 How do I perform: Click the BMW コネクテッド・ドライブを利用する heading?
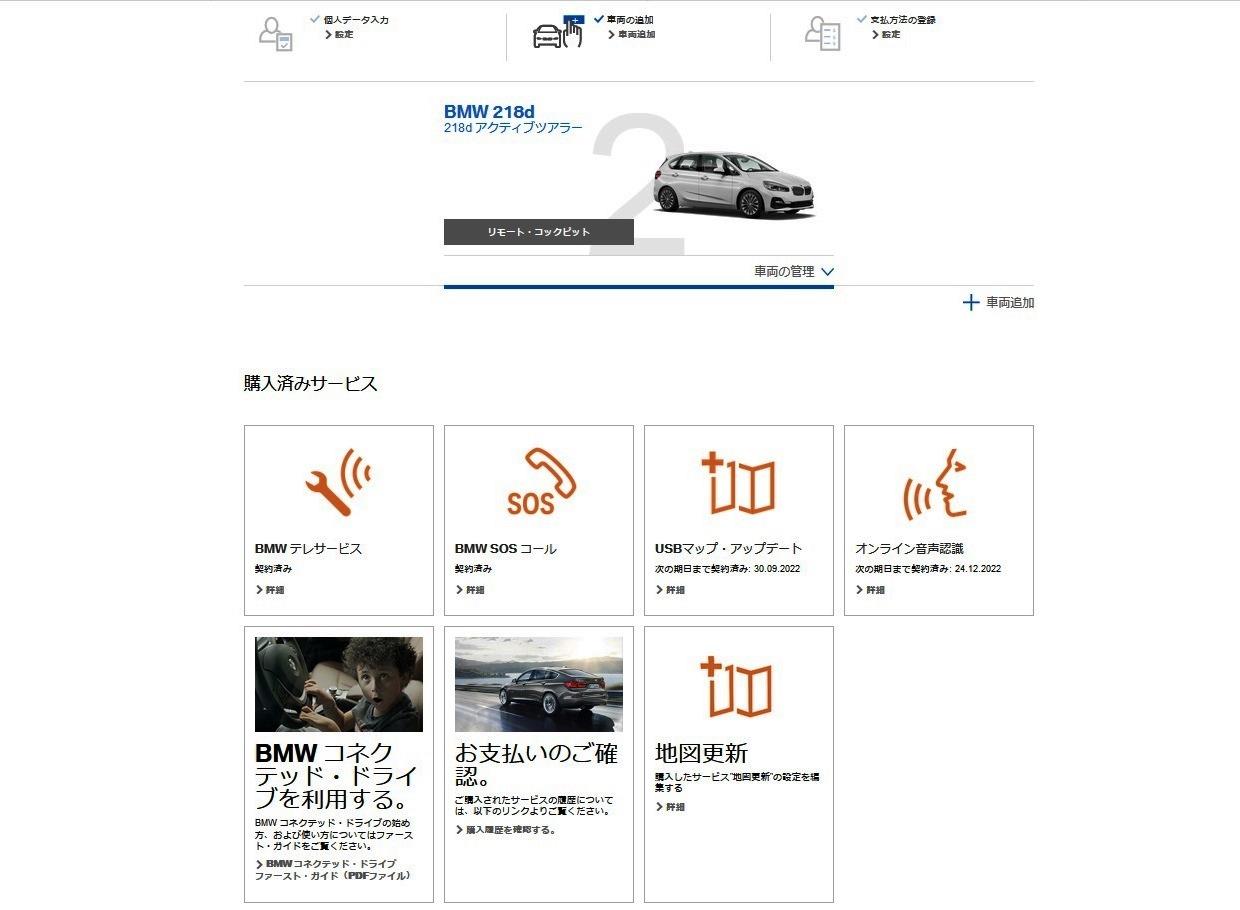pyautogui.click(x=336, y=776)
